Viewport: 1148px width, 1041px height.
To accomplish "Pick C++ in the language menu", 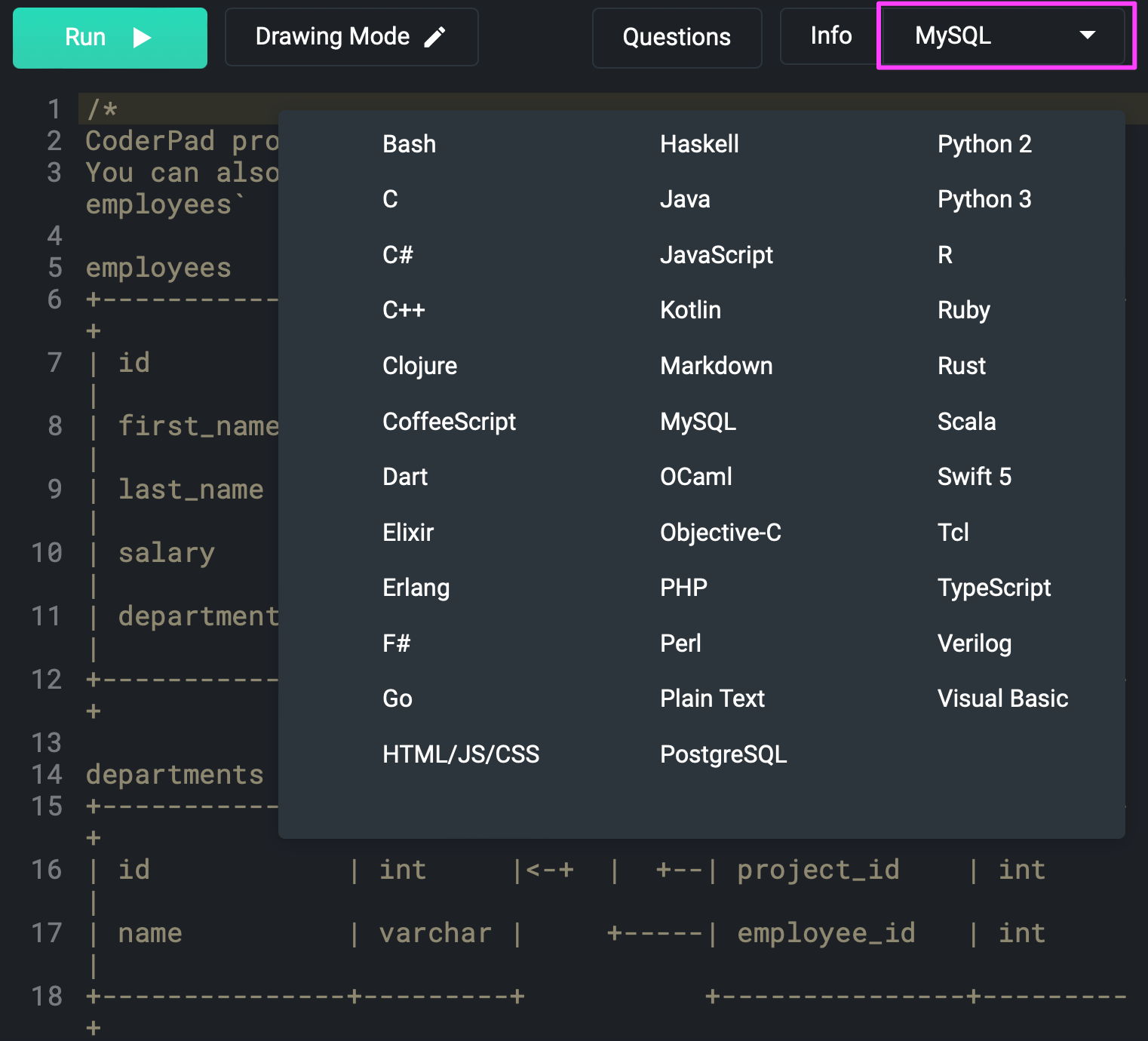I will 404,310.
